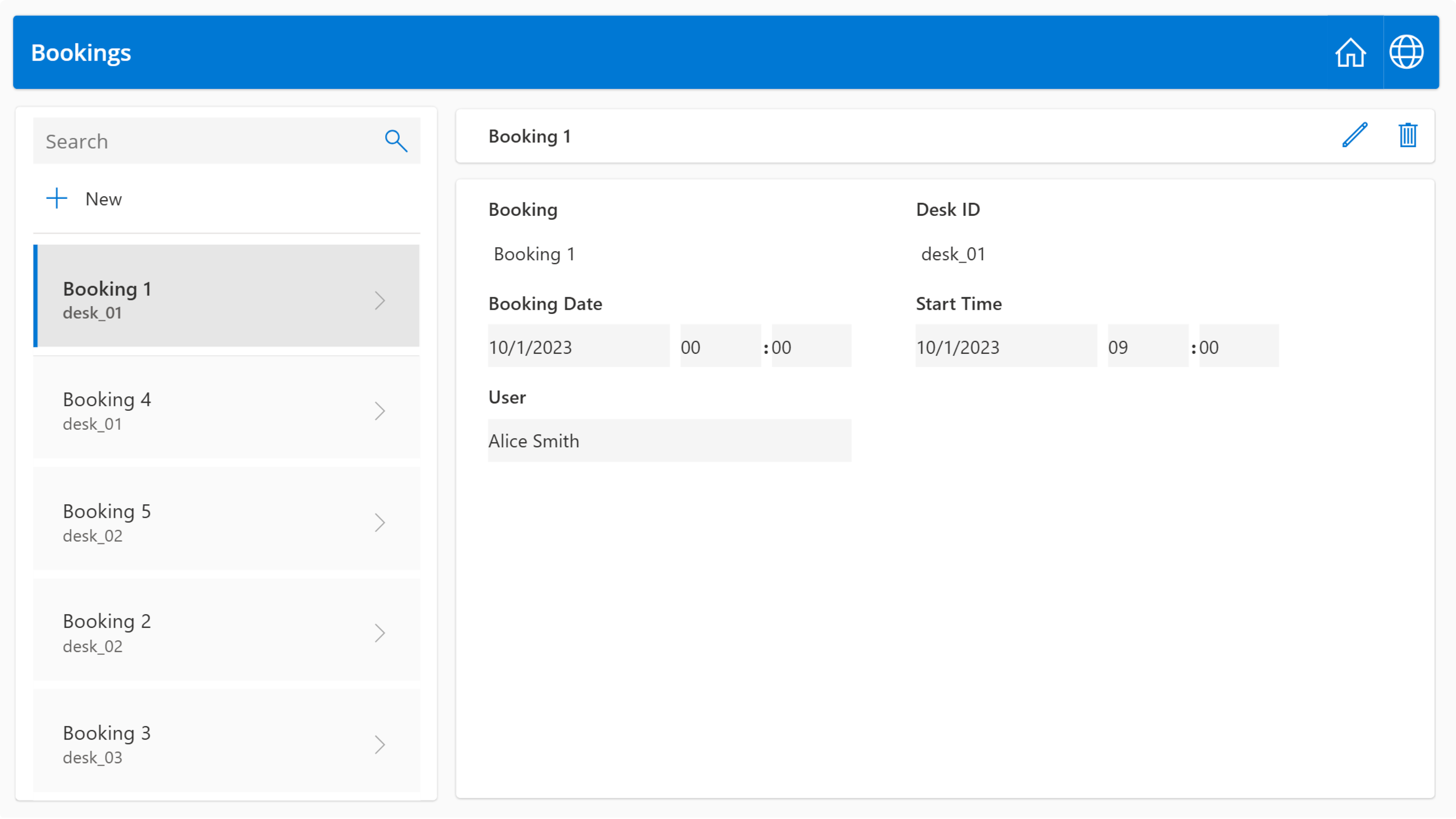Click the Booking Date 10/1/2023 field
This screenshot has width=1456, height=819.
point(579,346)
